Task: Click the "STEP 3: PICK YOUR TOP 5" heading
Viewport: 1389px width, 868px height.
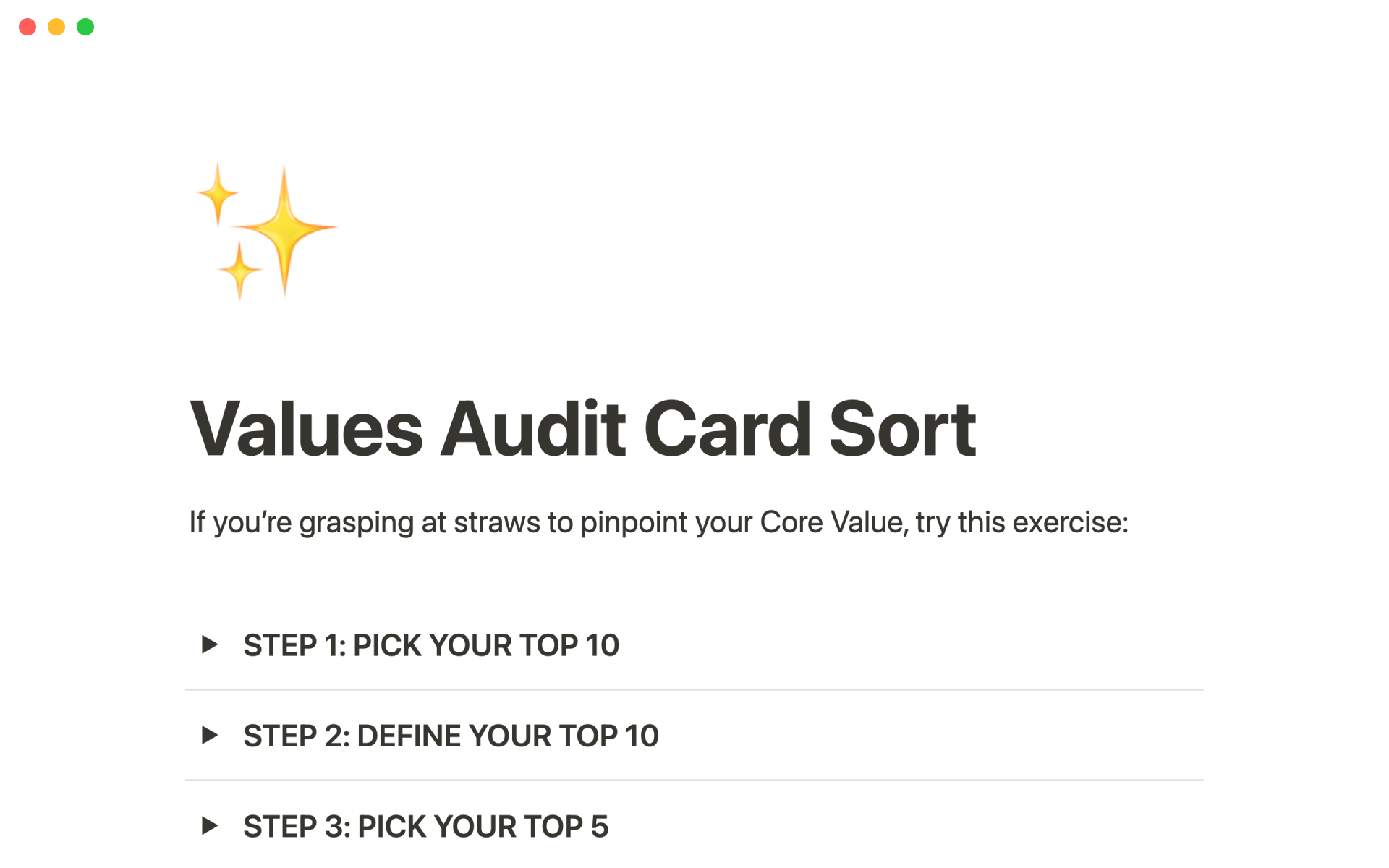Action: (x=425, y=827)
